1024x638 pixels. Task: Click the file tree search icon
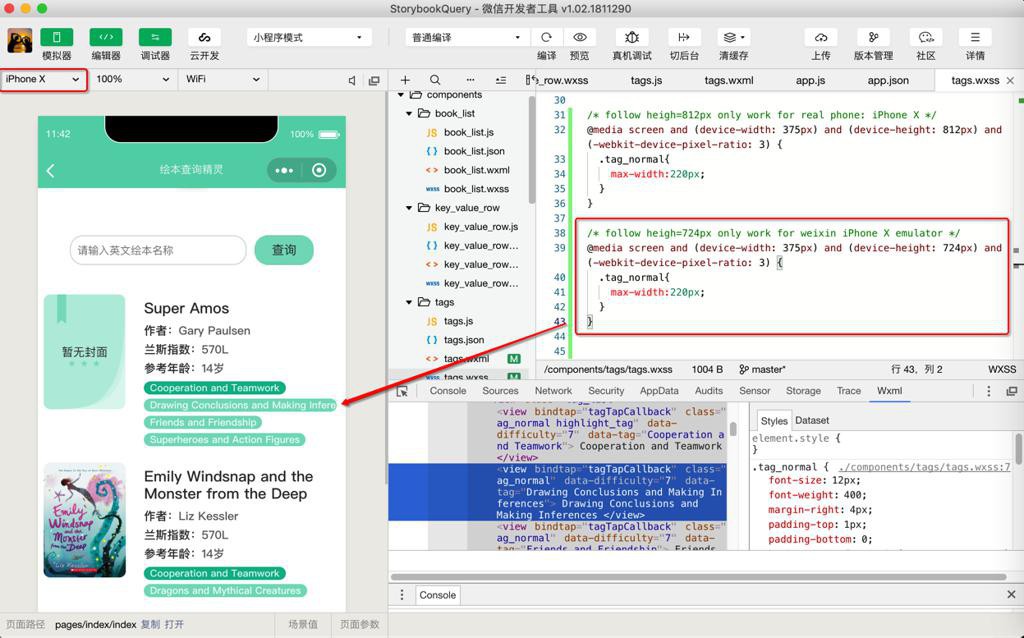pyautogui.click(x=435, y=80)
